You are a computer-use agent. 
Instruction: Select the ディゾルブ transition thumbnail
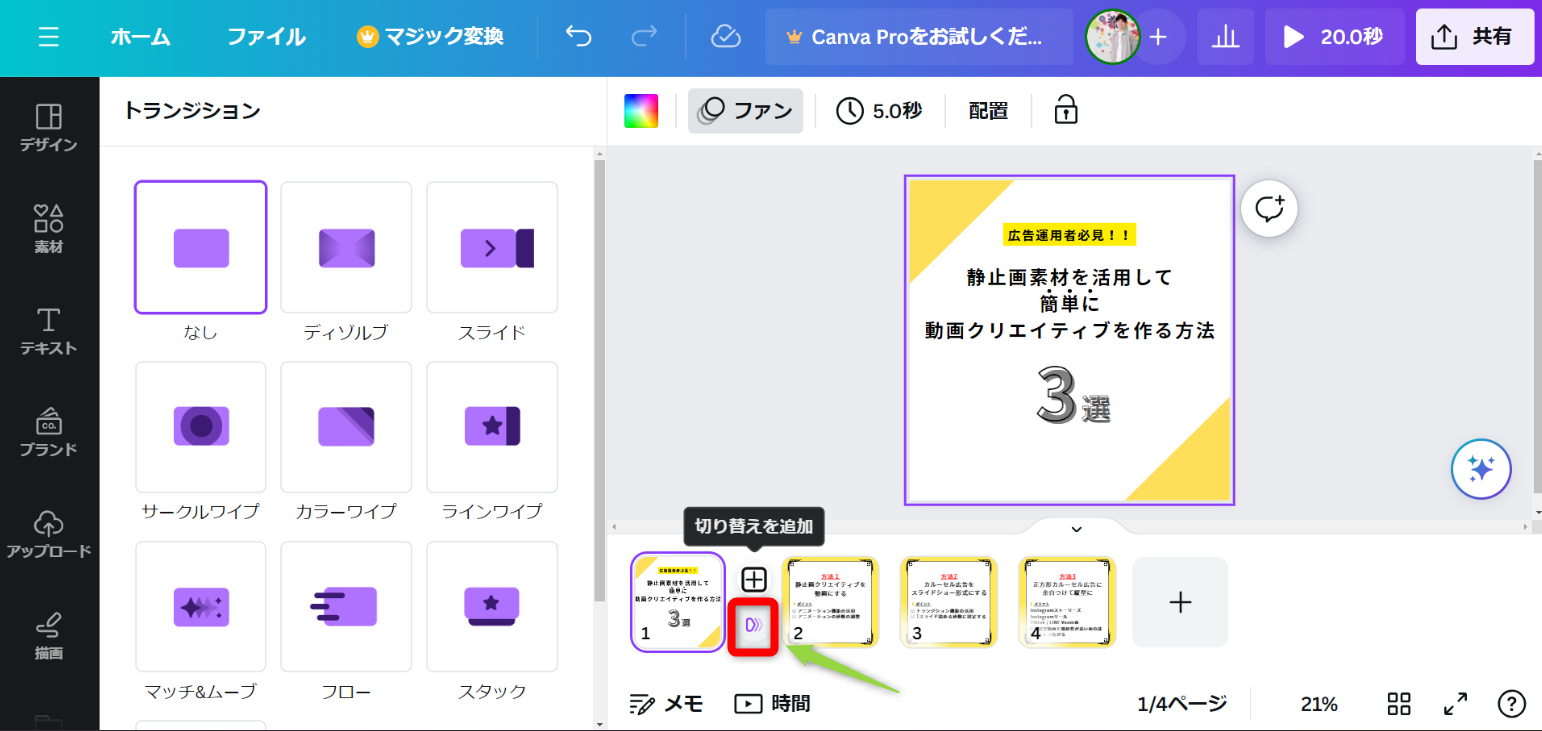[x=346, y=247]
